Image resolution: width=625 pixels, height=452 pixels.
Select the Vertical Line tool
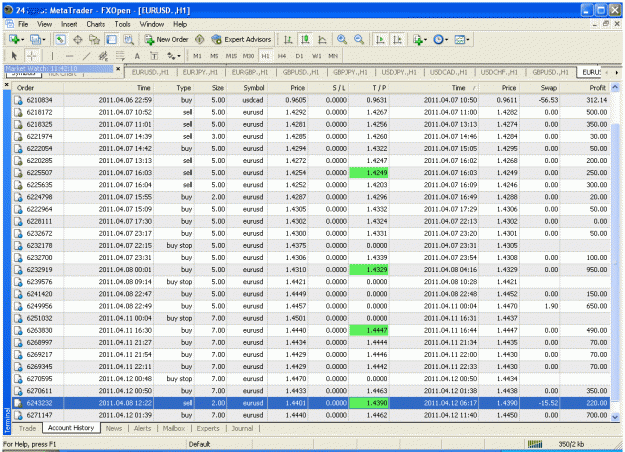click(52, 56)
